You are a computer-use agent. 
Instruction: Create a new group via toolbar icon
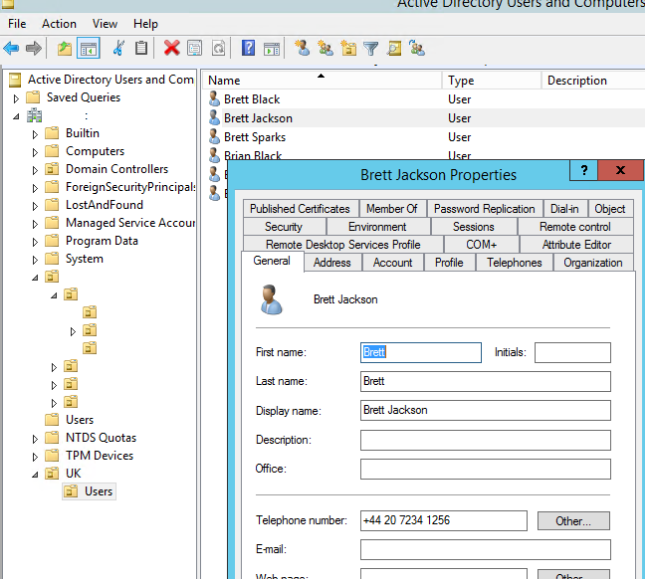pyautogui.click(x=325, y=49)
